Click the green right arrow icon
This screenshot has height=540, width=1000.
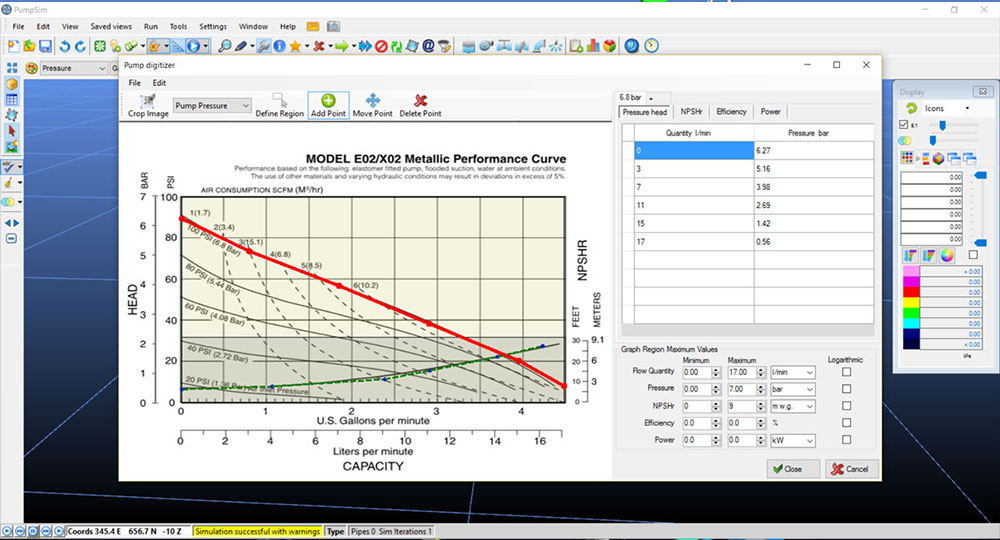(342, 46)
